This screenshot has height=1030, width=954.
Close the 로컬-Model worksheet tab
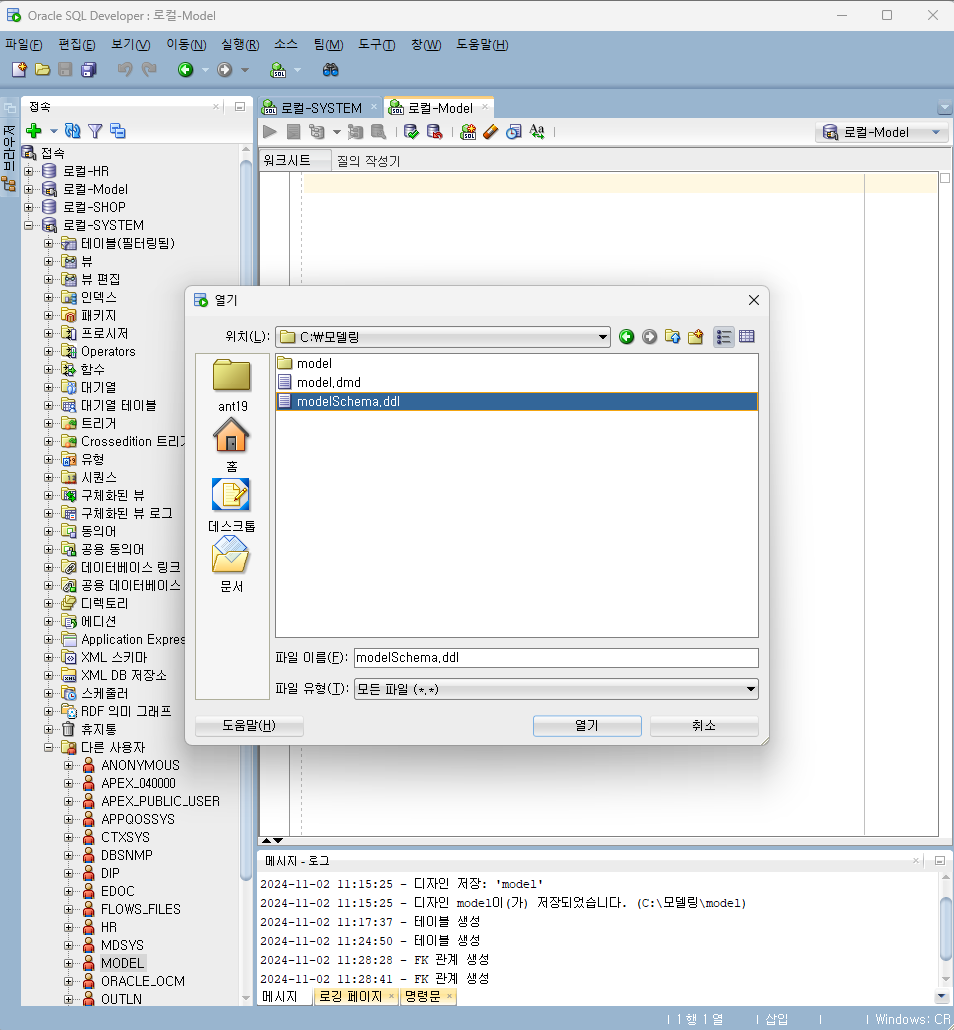[485, 106]
